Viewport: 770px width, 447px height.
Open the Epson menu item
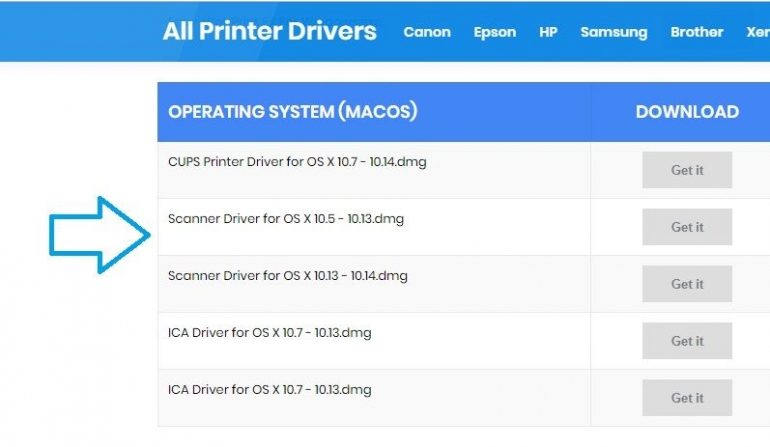pos(495,32)
